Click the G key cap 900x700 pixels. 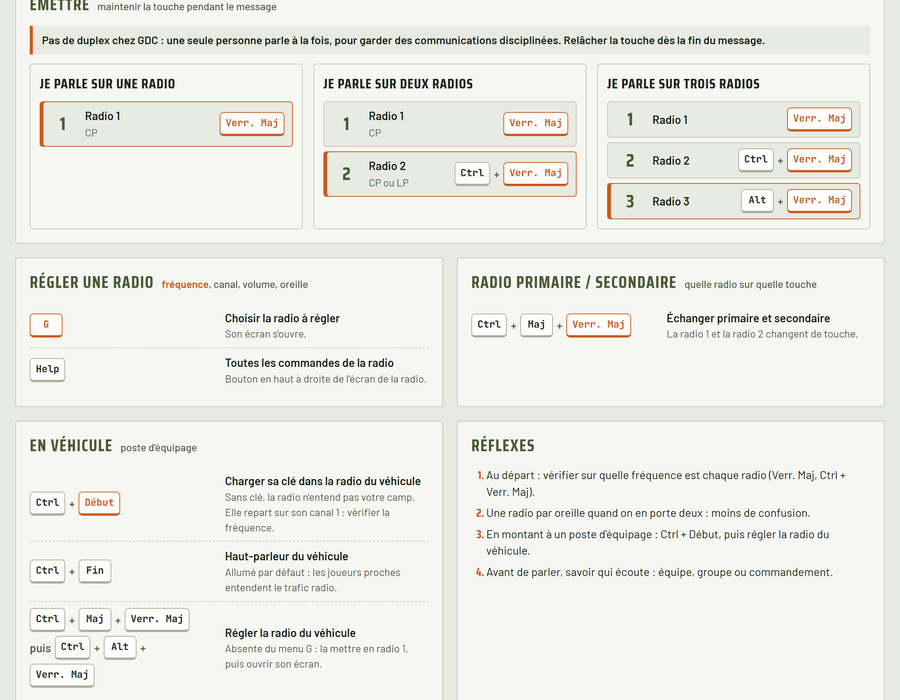tap(46, 325)
